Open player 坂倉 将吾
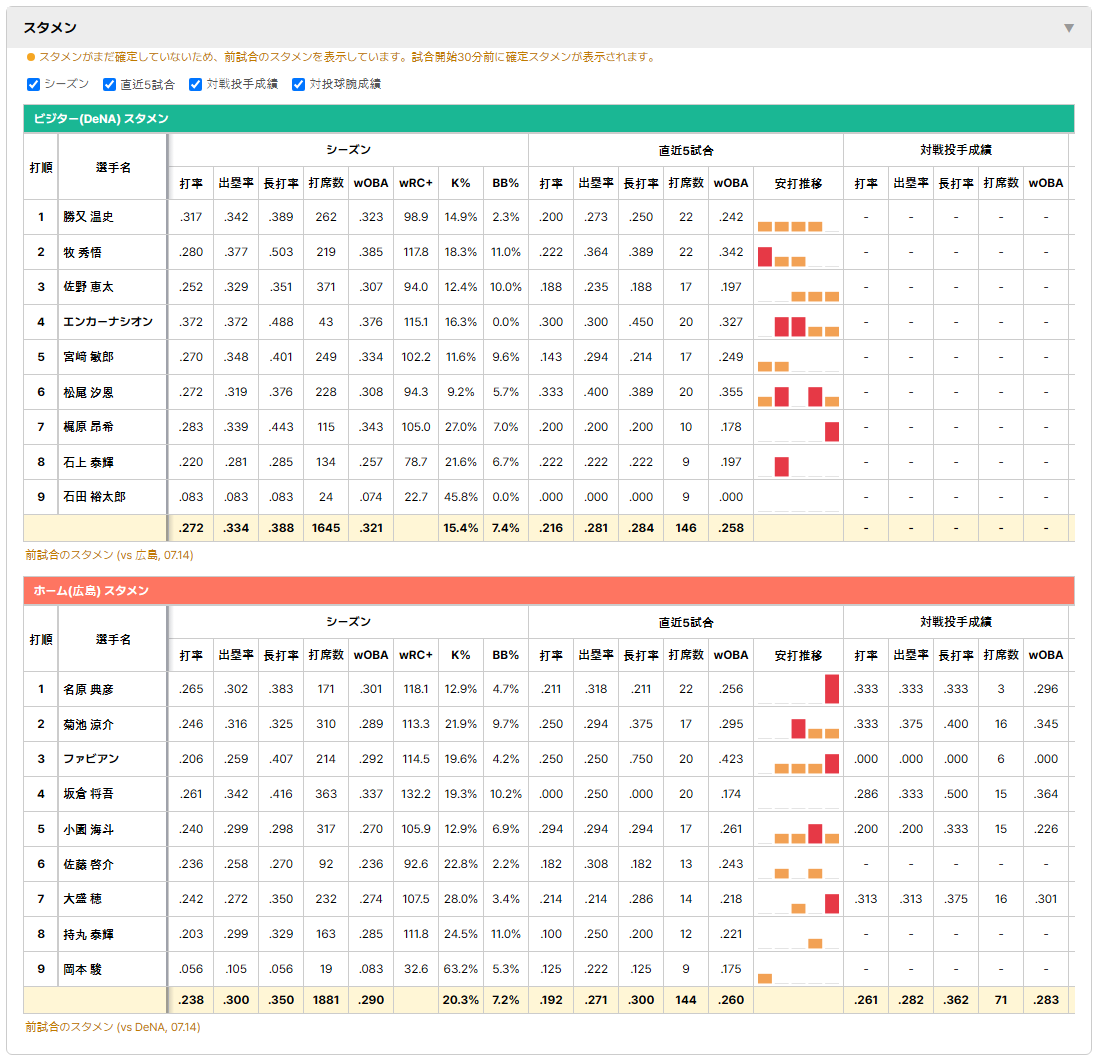The height and width of the screenshot is (1061, 1098). pyautogui.click(x=88, y=794)
